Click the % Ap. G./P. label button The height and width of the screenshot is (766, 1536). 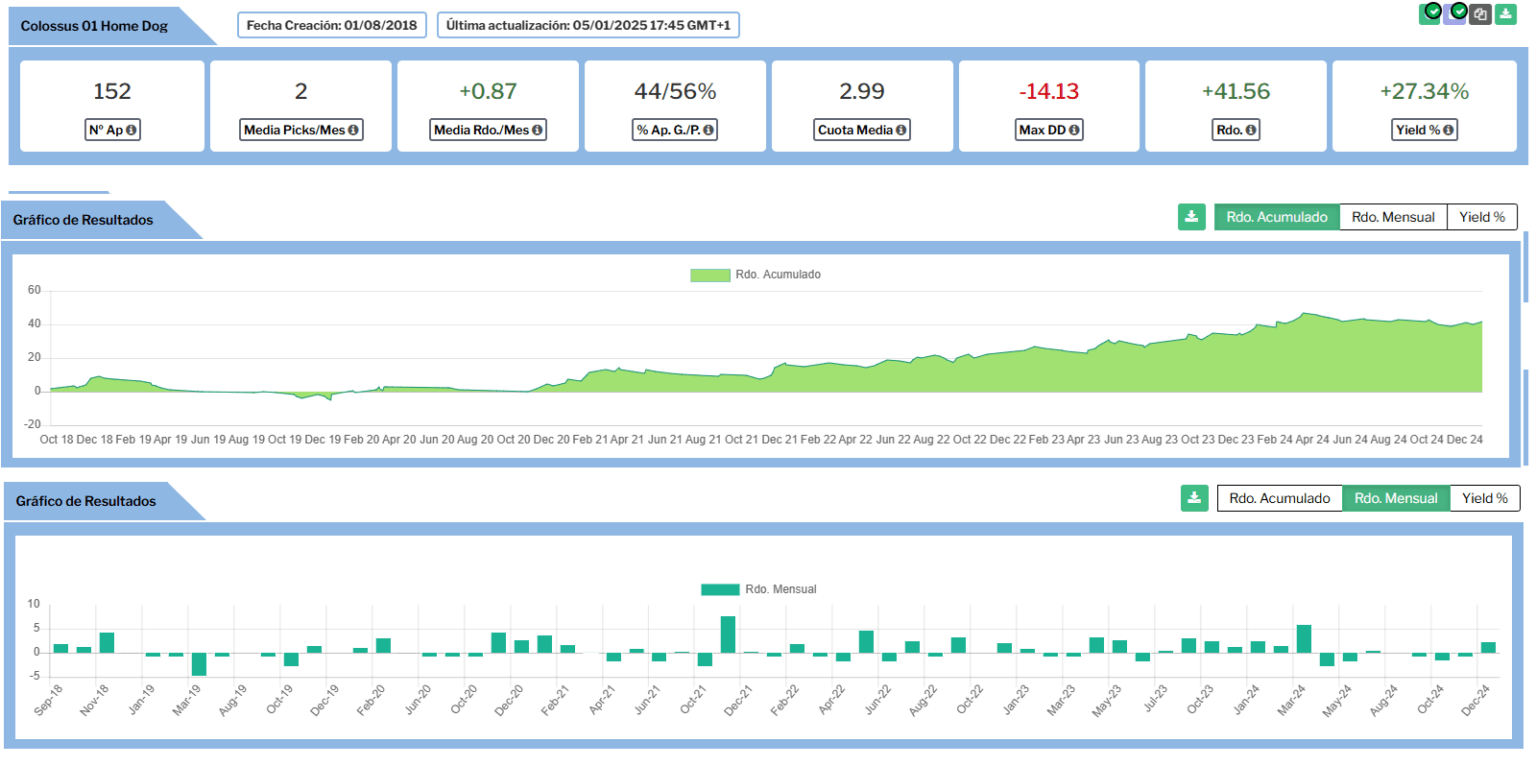point(675,129)
